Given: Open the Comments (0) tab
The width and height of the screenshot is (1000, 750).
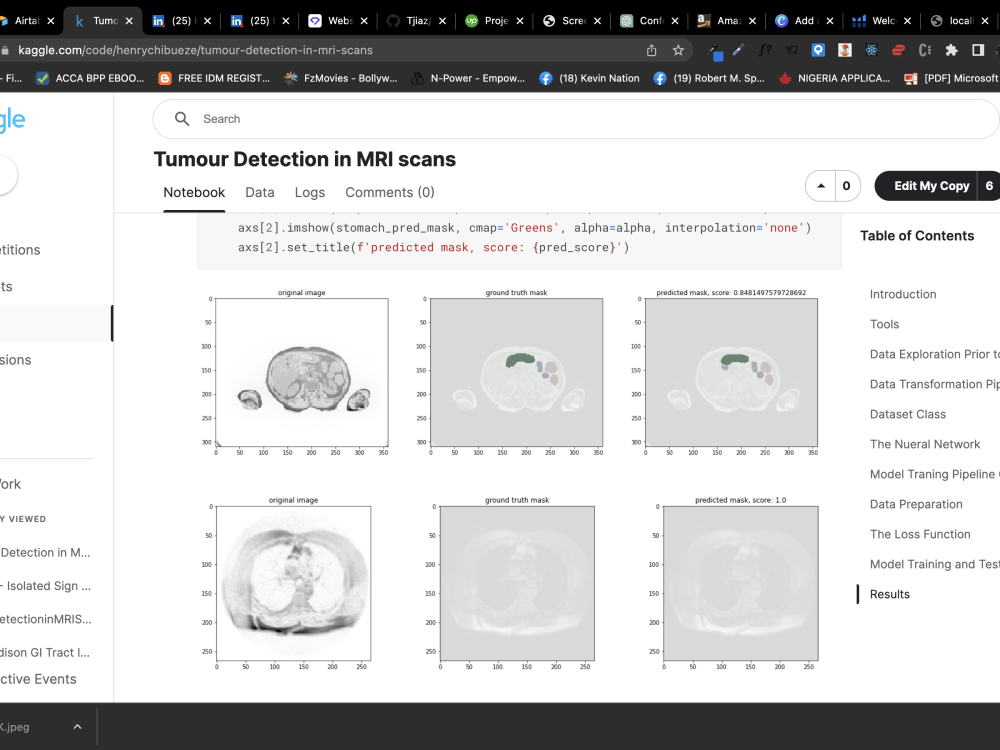Looking at the screenshot, I should click(389, 192).
